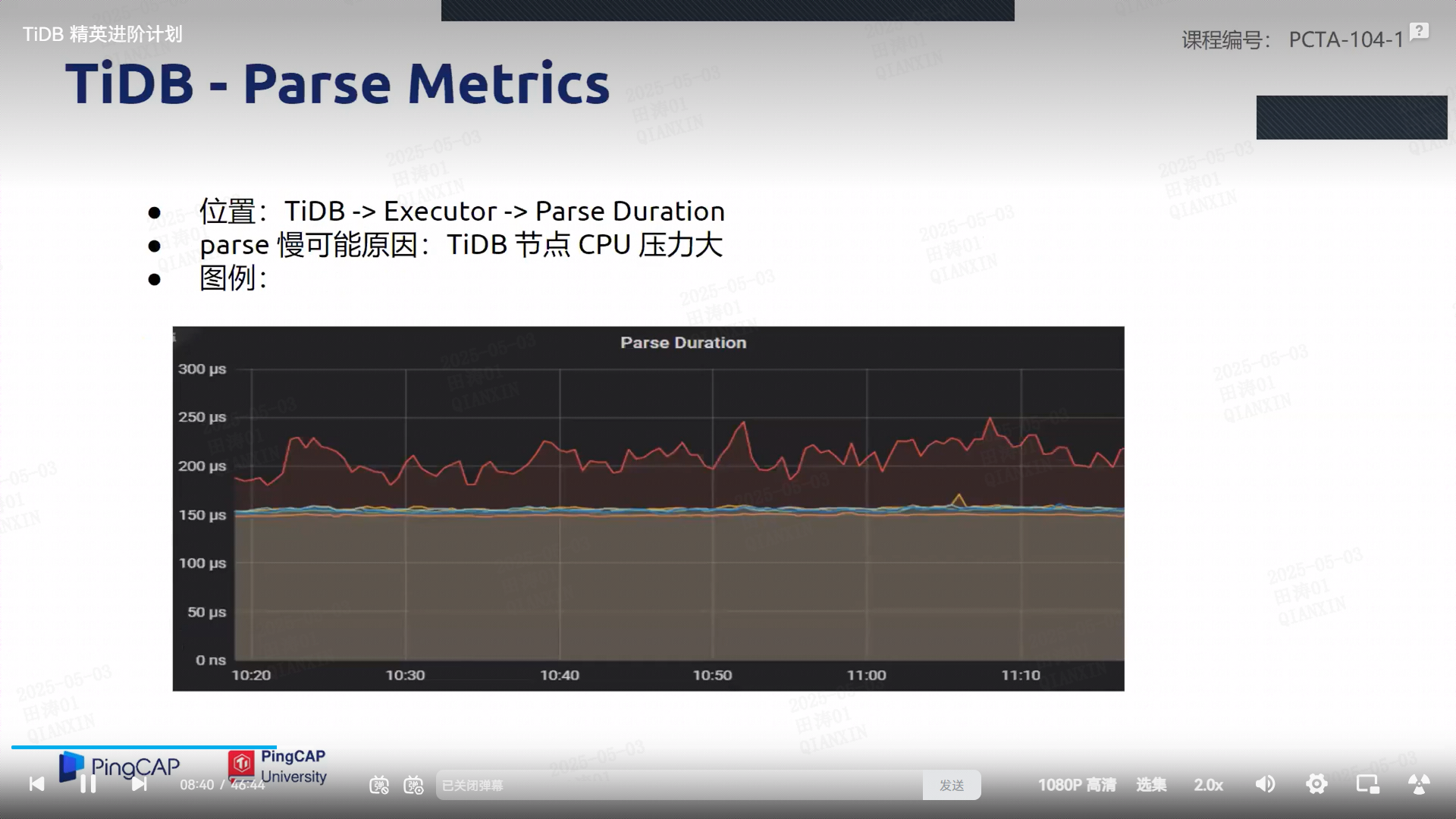Pause the video playback
Viewport: 1456px width, 819px height.
[88, 785]
